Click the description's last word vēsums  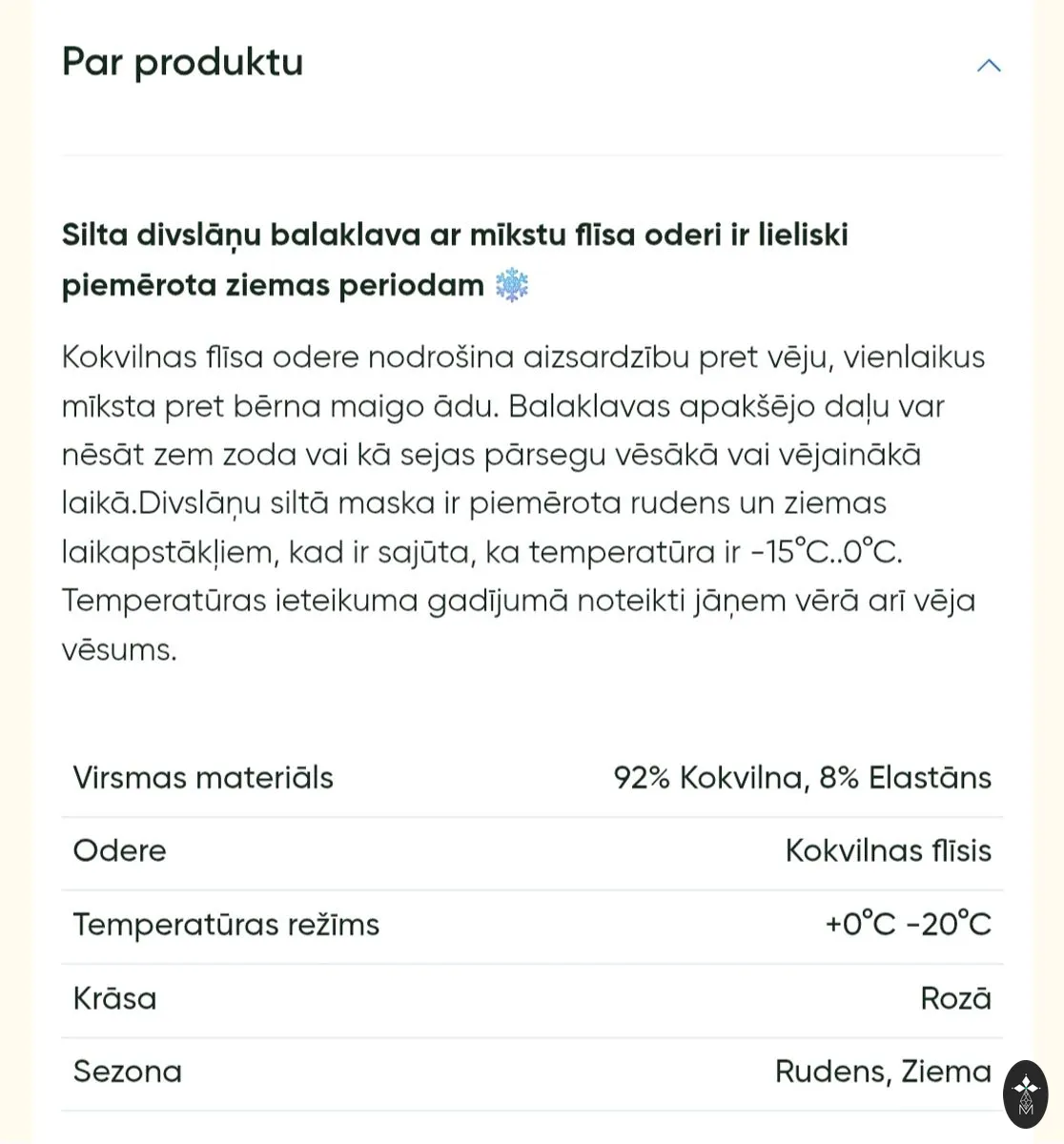[x=119, y=650]
